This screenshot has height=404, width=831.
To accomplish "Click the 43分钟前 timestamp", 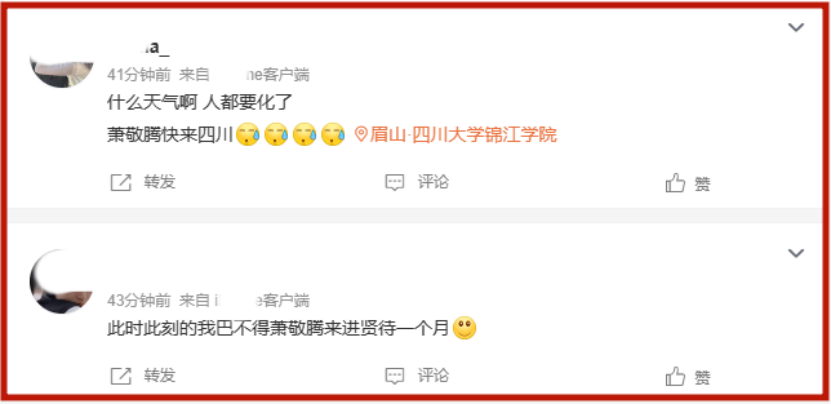I will tap(139, 301).
